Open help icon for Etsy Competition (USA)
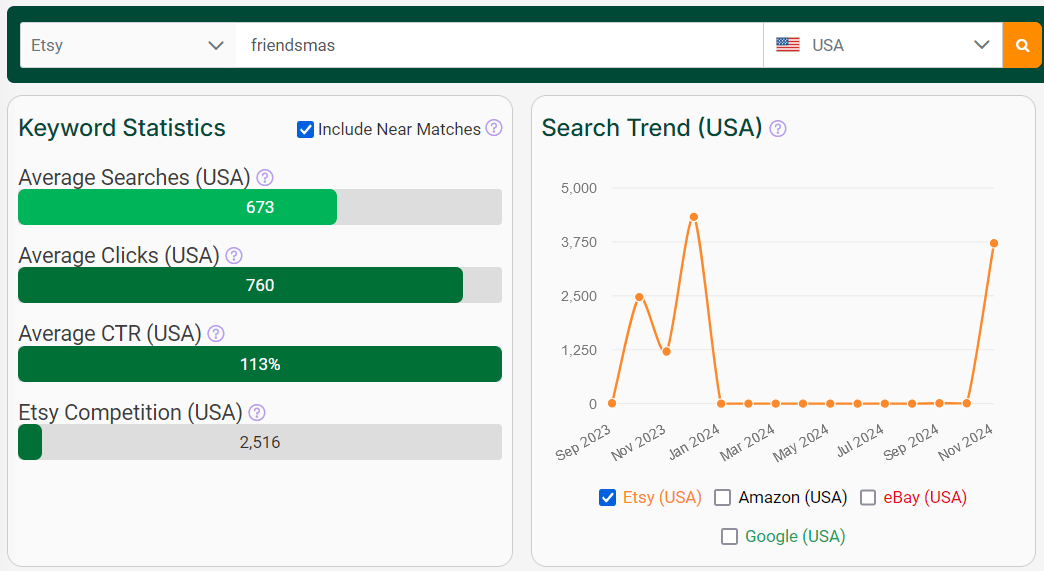The height and width of the screenshot is (571, 1044). (x=257, y=413)
